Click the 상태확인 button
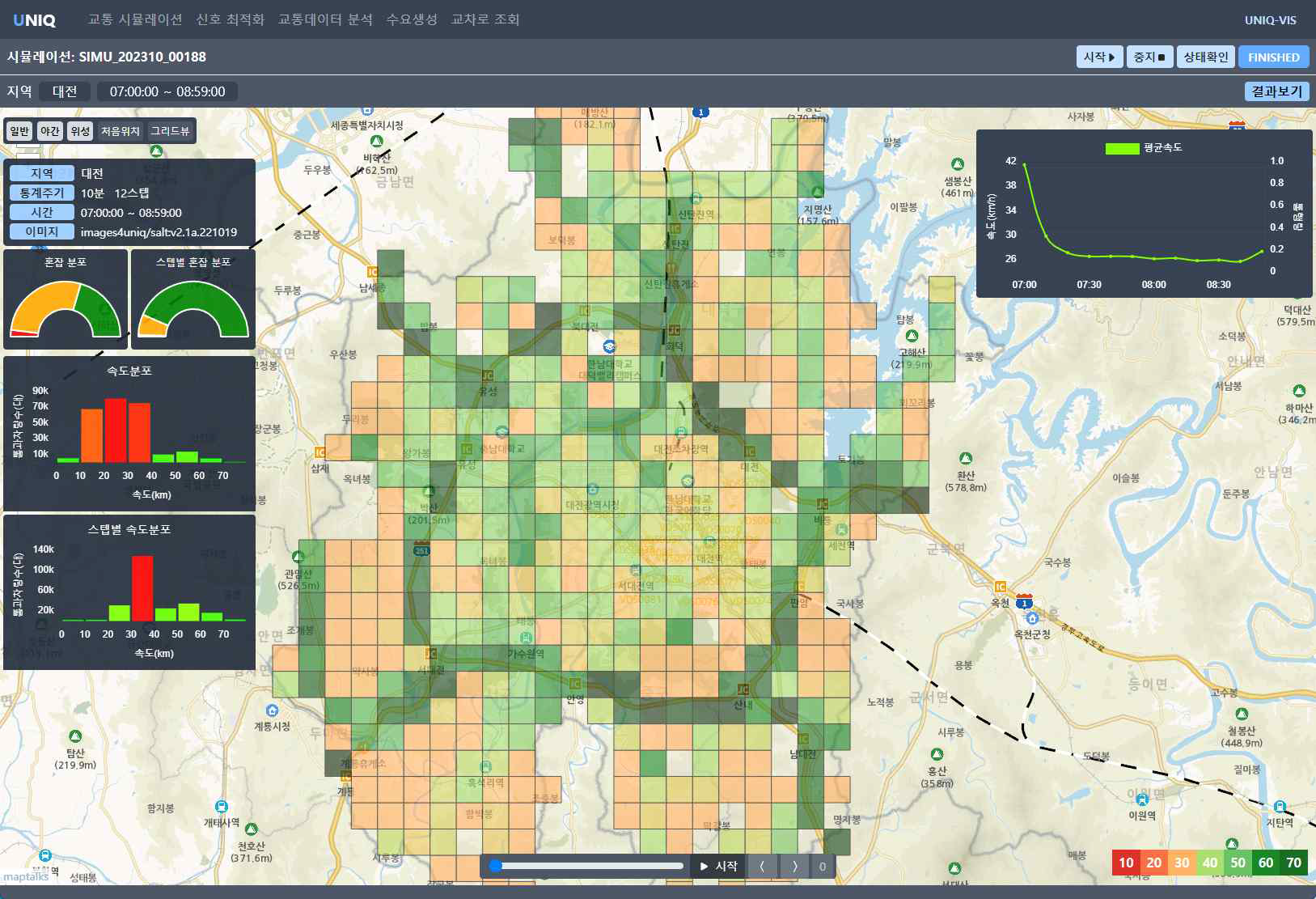The width and height of the screenshot is (1316, 899). pos(1205,57)
